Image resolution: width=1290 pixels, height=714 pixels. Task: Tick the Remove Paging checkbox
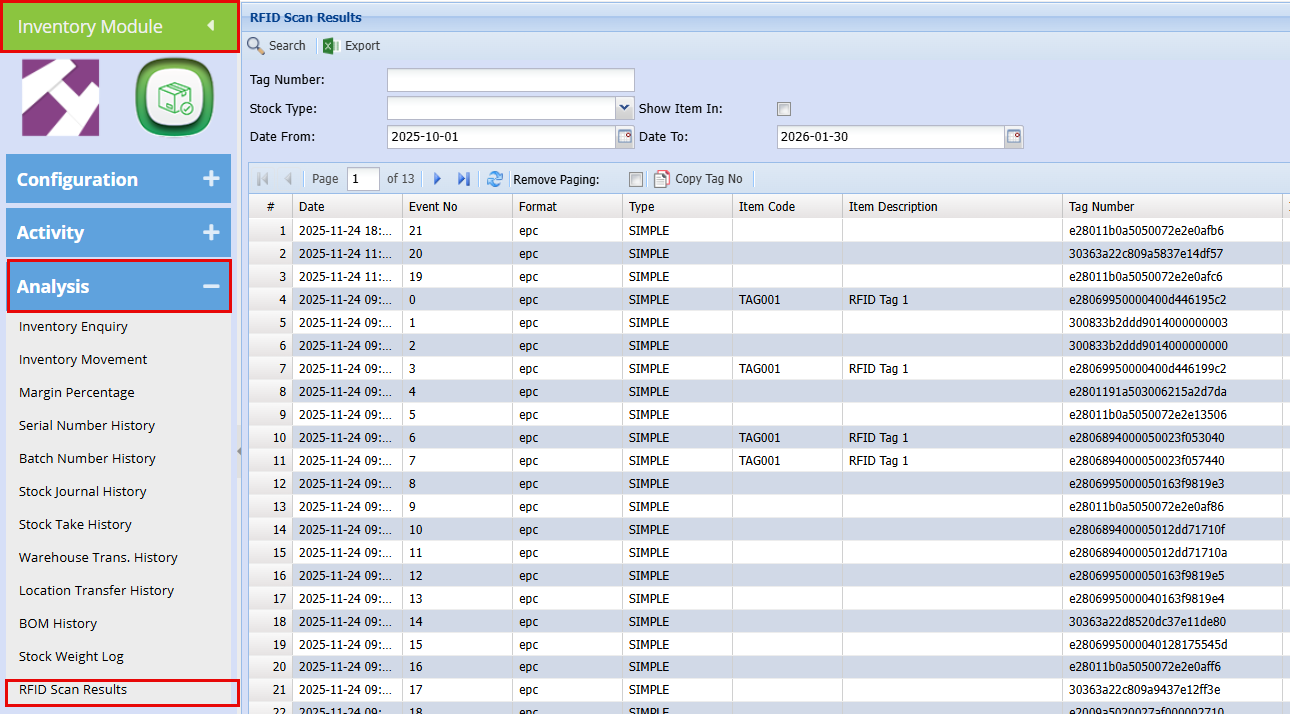(x=636, y=180)
